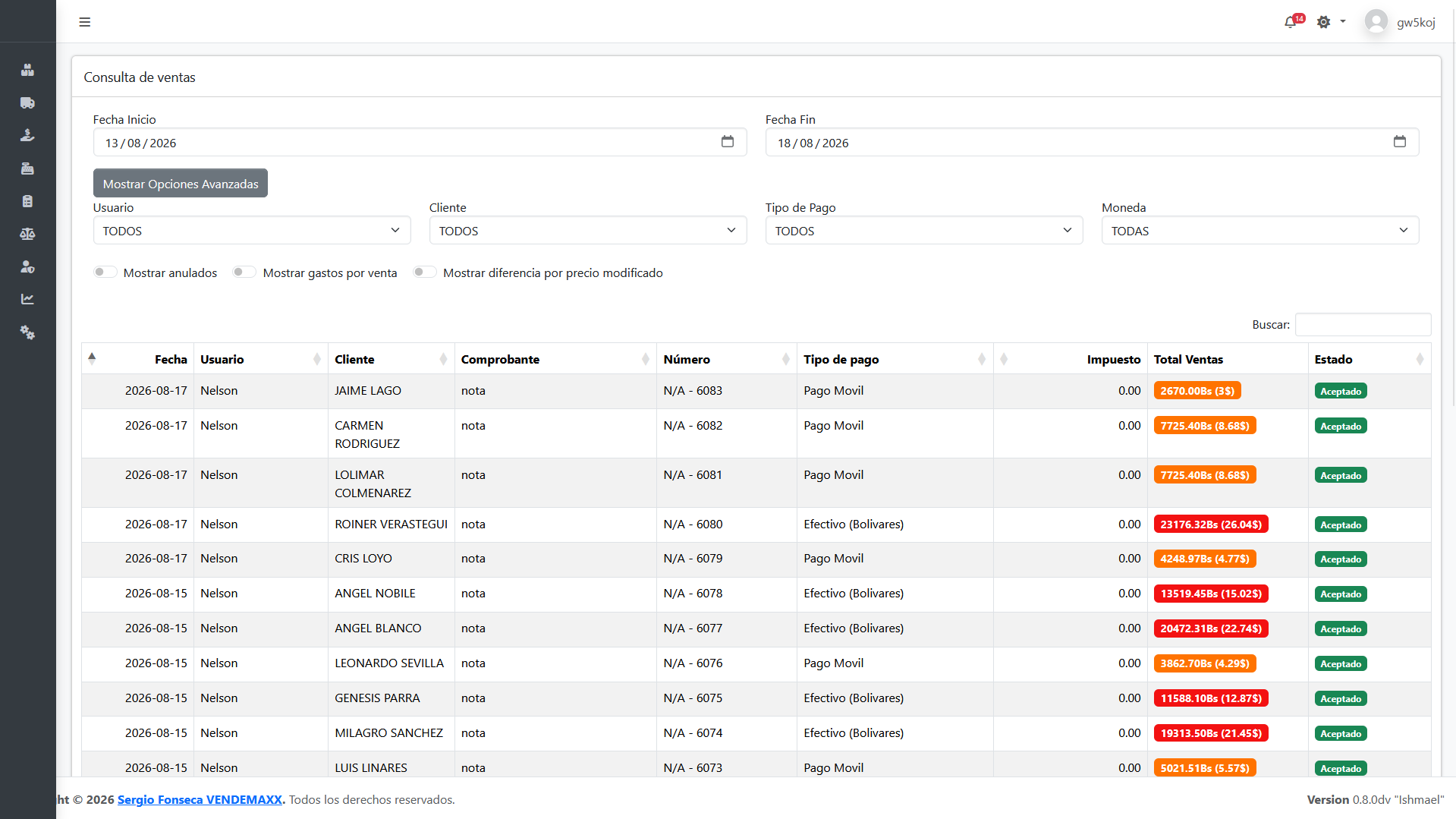Open the clipboard list sidebar icon
The width and height of the screenshot is (1456, 819).
(x=27, y=201)
